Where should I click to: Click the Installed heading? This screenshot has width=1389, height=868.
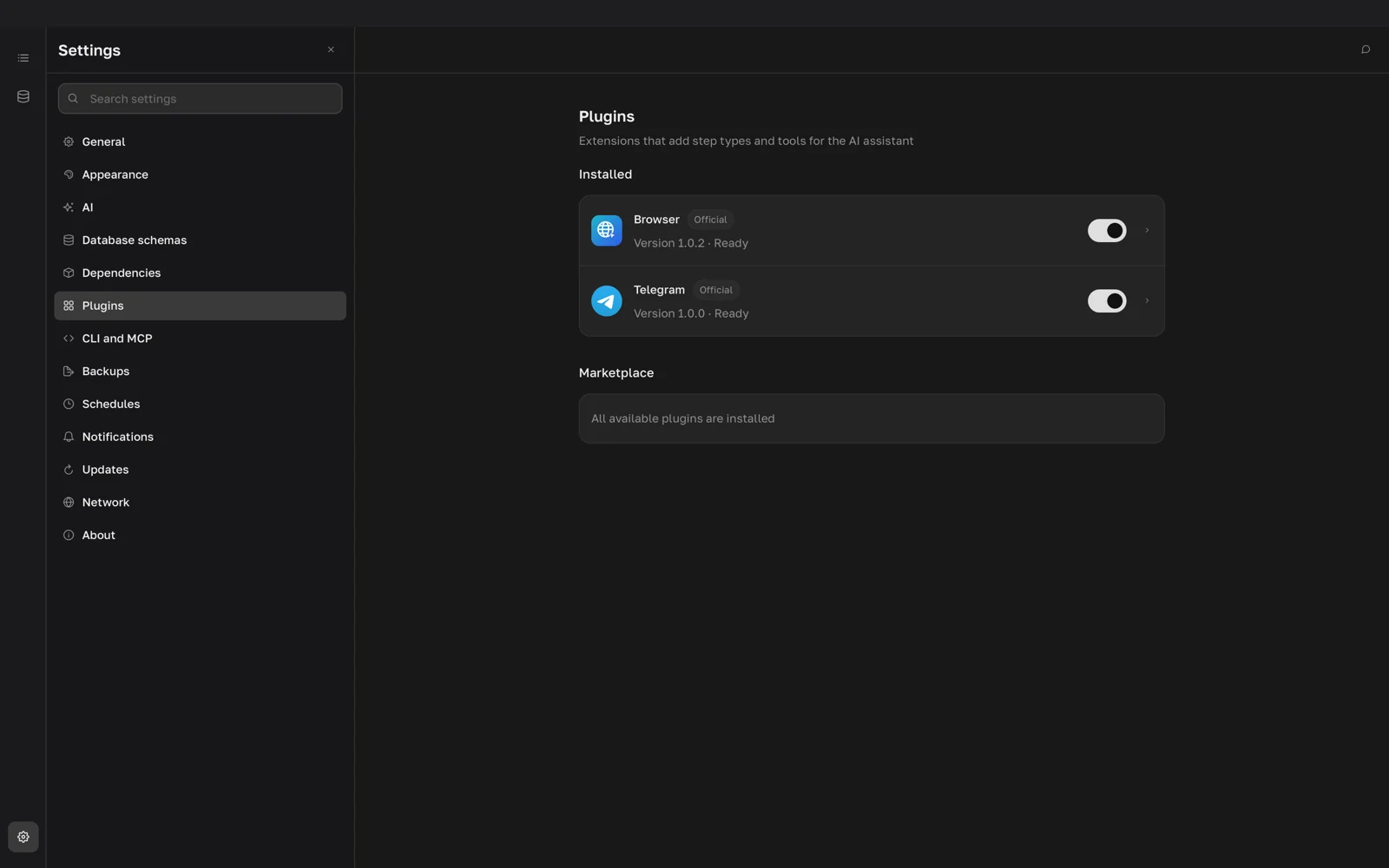(605, 174)
